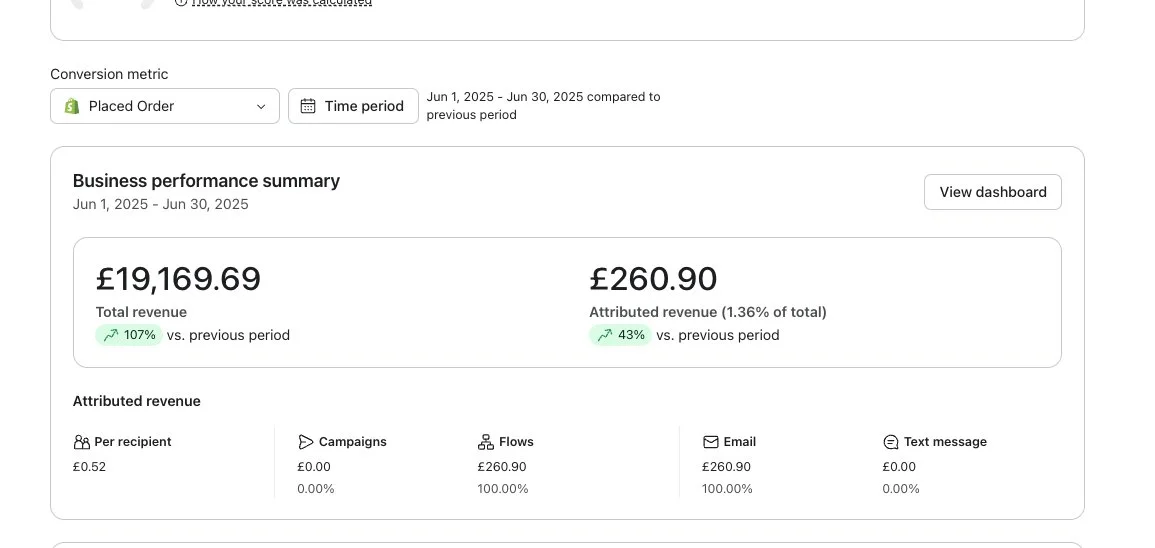Click the date range comparison text

pos(544,106)
